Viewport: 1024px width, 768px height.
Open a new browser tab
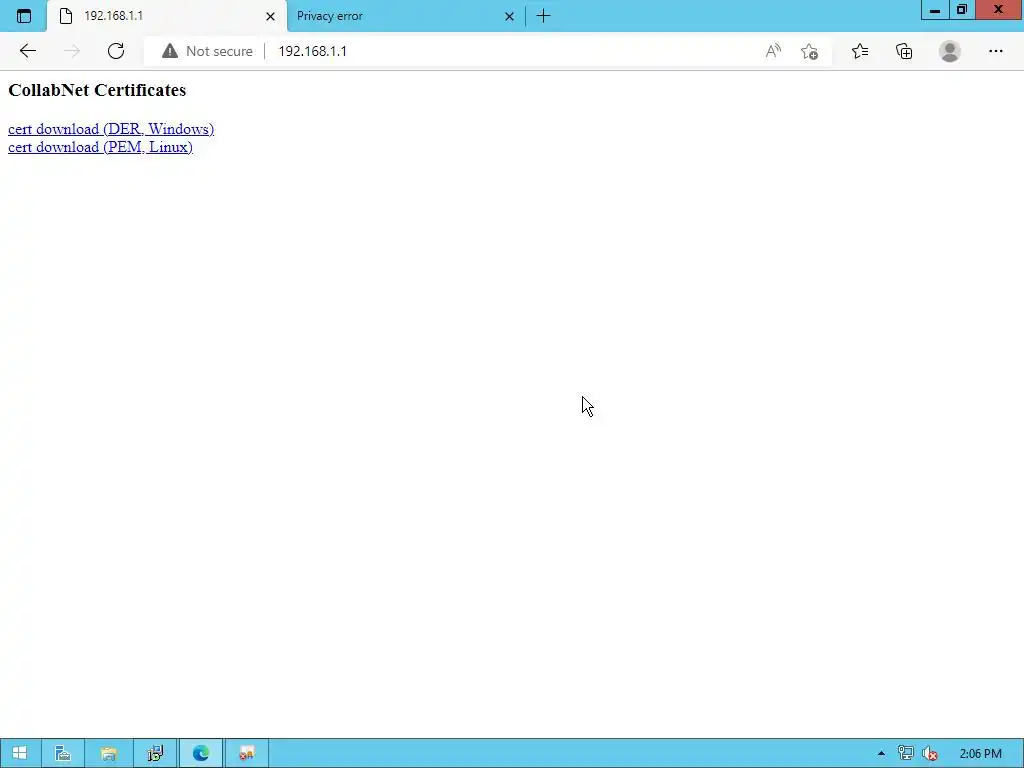[x=543, y=16]
